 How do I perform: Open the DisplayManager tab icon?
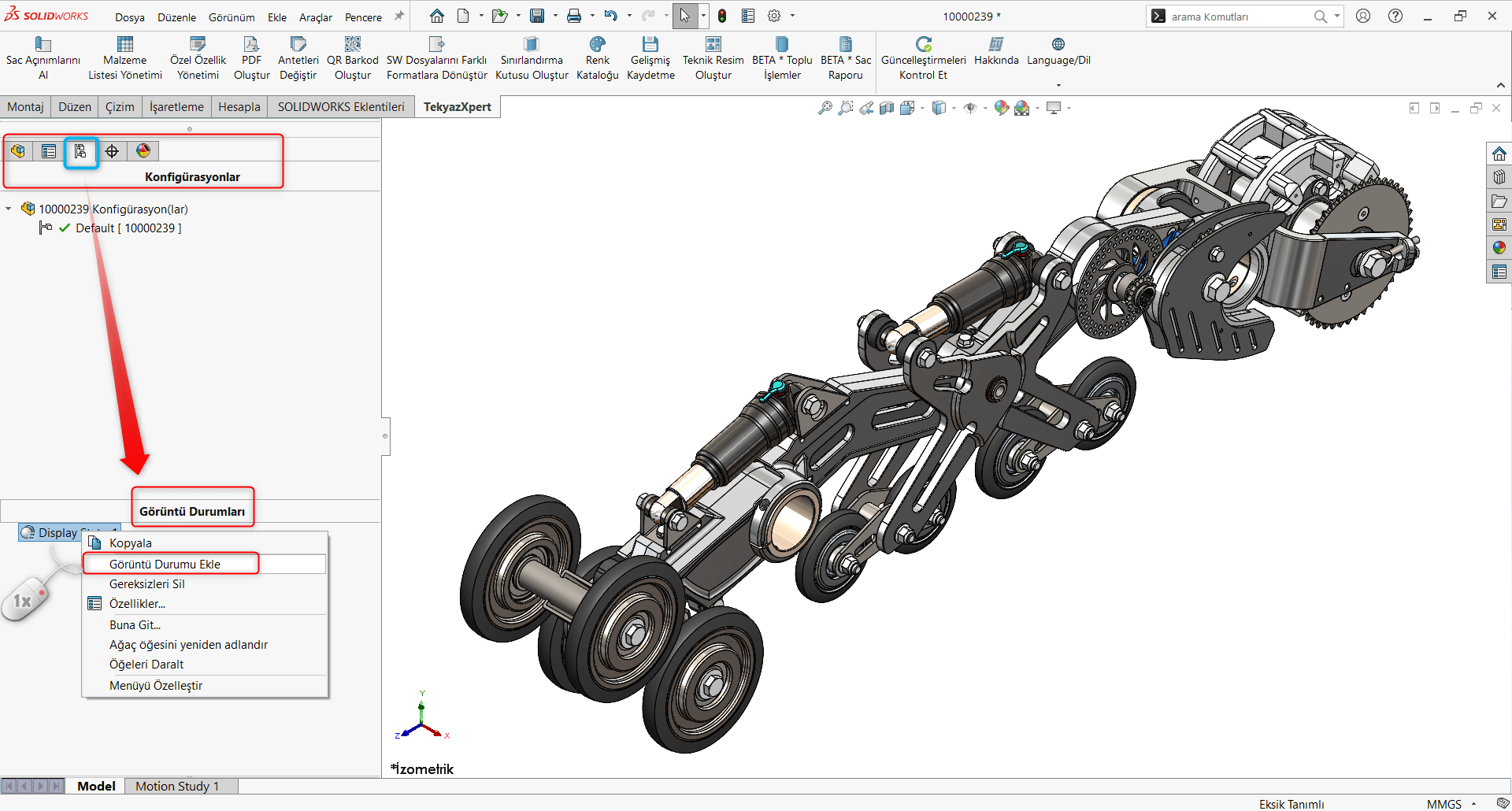pos(143,151)
